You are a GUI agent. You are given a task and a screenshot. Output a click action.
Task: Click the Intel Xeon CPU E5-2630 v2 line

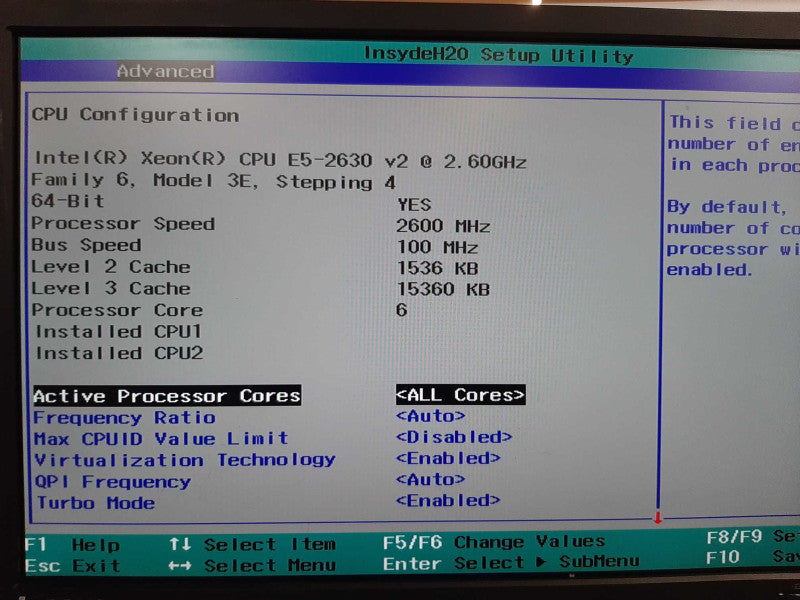(280, 160)
